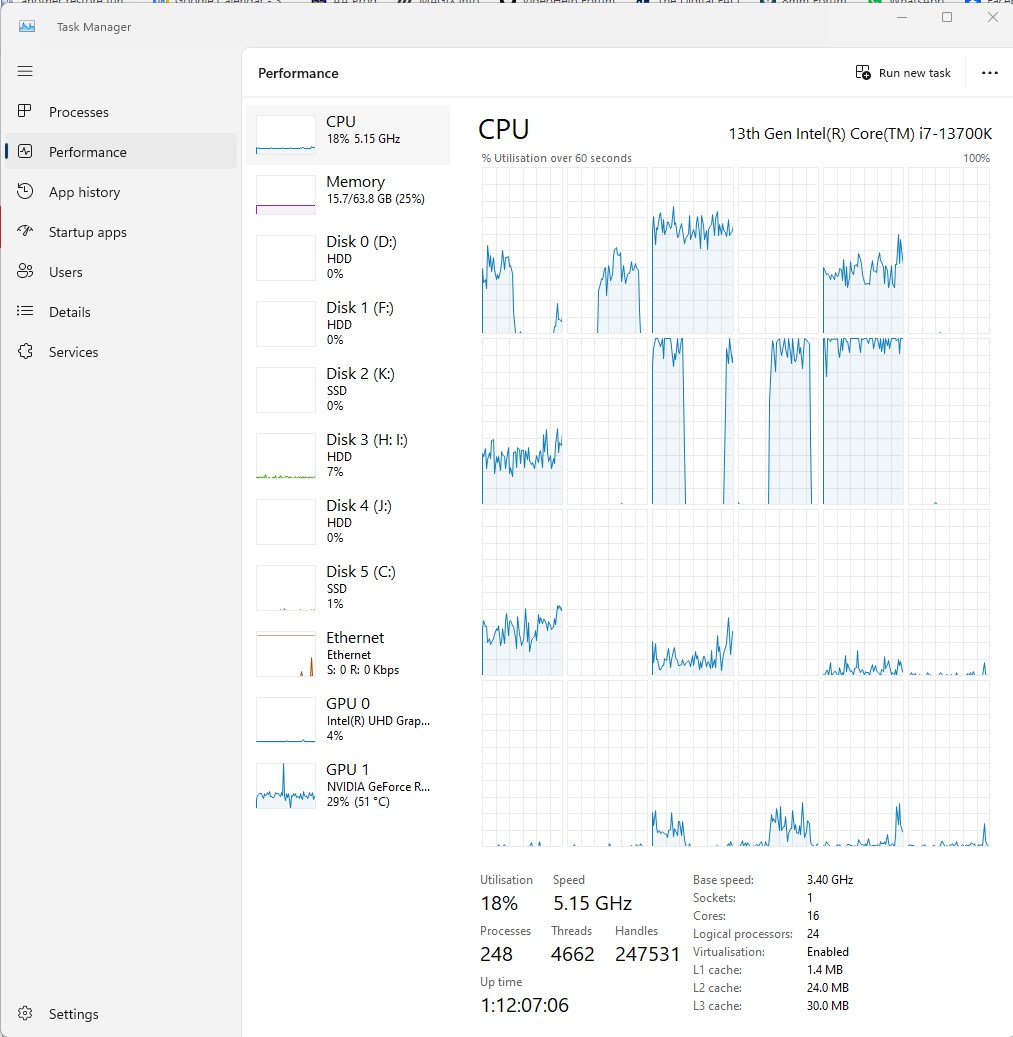
Task: Open App history via its icon
Action: point(26,192)
